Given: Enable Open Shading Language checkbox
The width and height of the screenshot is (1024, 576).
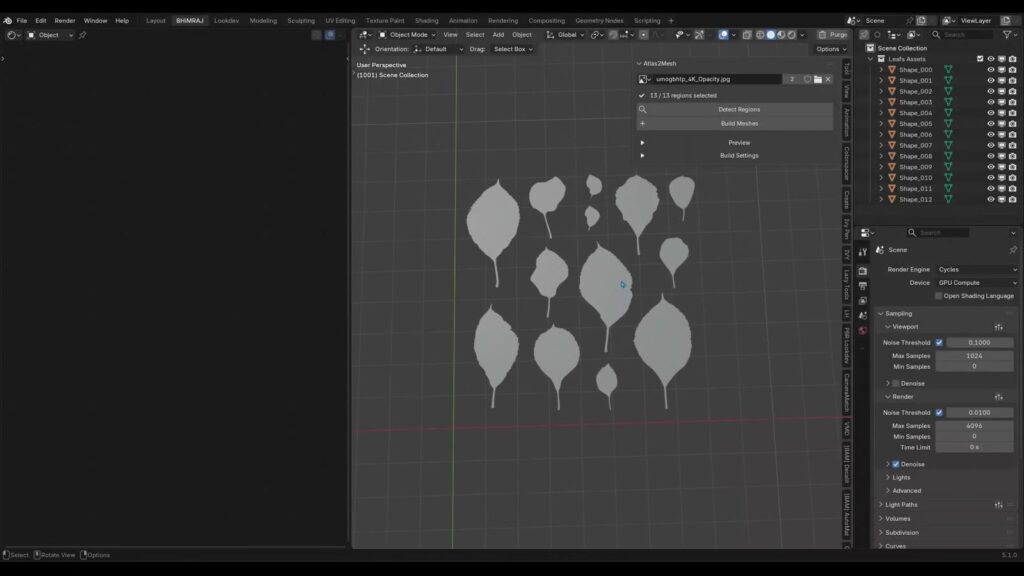Looking at the screenshot, I should click(x=938, y=296).
